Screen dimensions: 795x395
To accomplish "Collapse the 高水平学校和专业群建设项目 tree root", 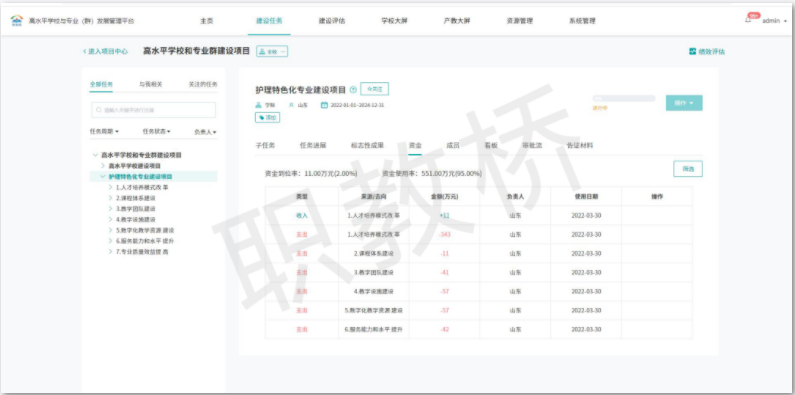I will (x=95, y=155).
